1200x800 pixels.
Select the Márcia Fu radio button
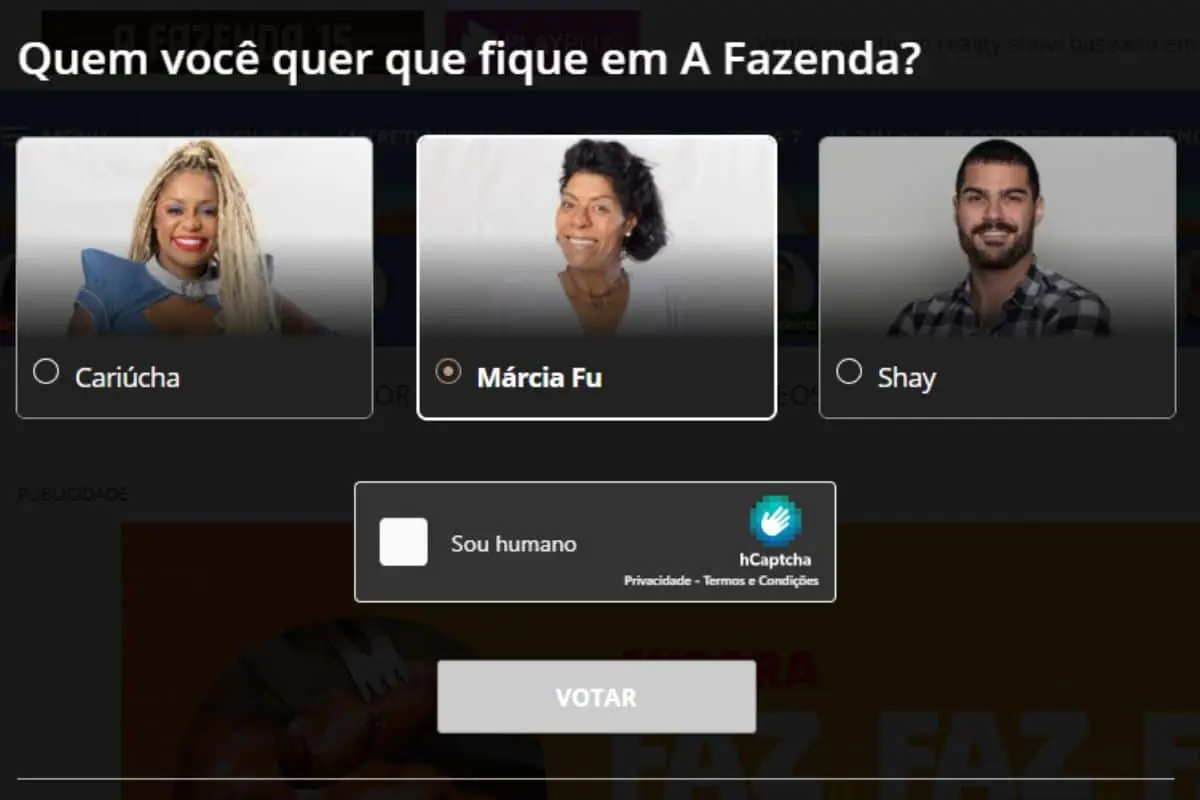449,372
